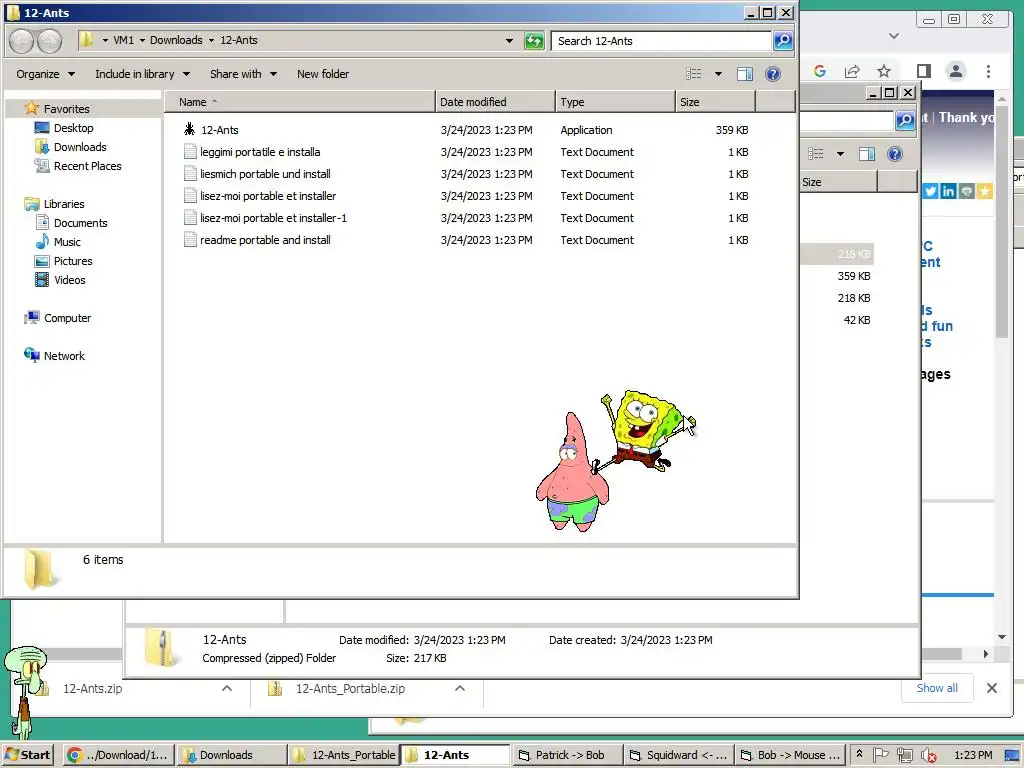The height and width of the screenshot is (768, 1024).
Task: Select readme portable and install file
Action: 265,240
